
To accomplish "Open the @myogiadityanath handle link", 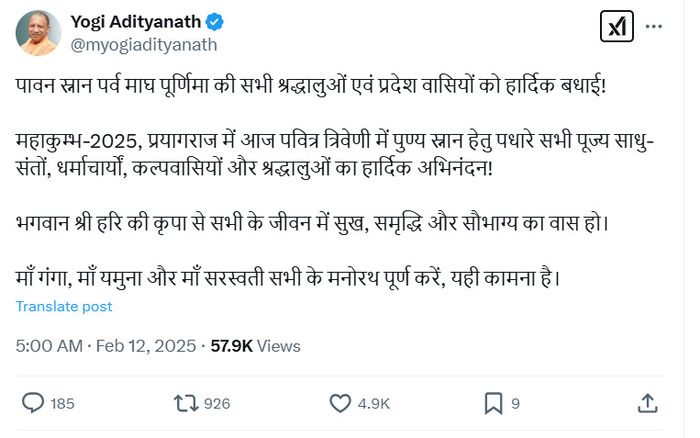I will [142, 44].
